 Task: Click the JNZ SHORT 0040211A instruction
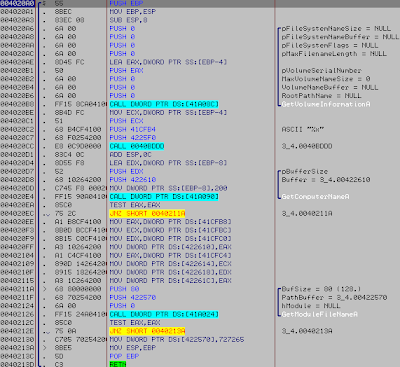(x=147, y=213)
